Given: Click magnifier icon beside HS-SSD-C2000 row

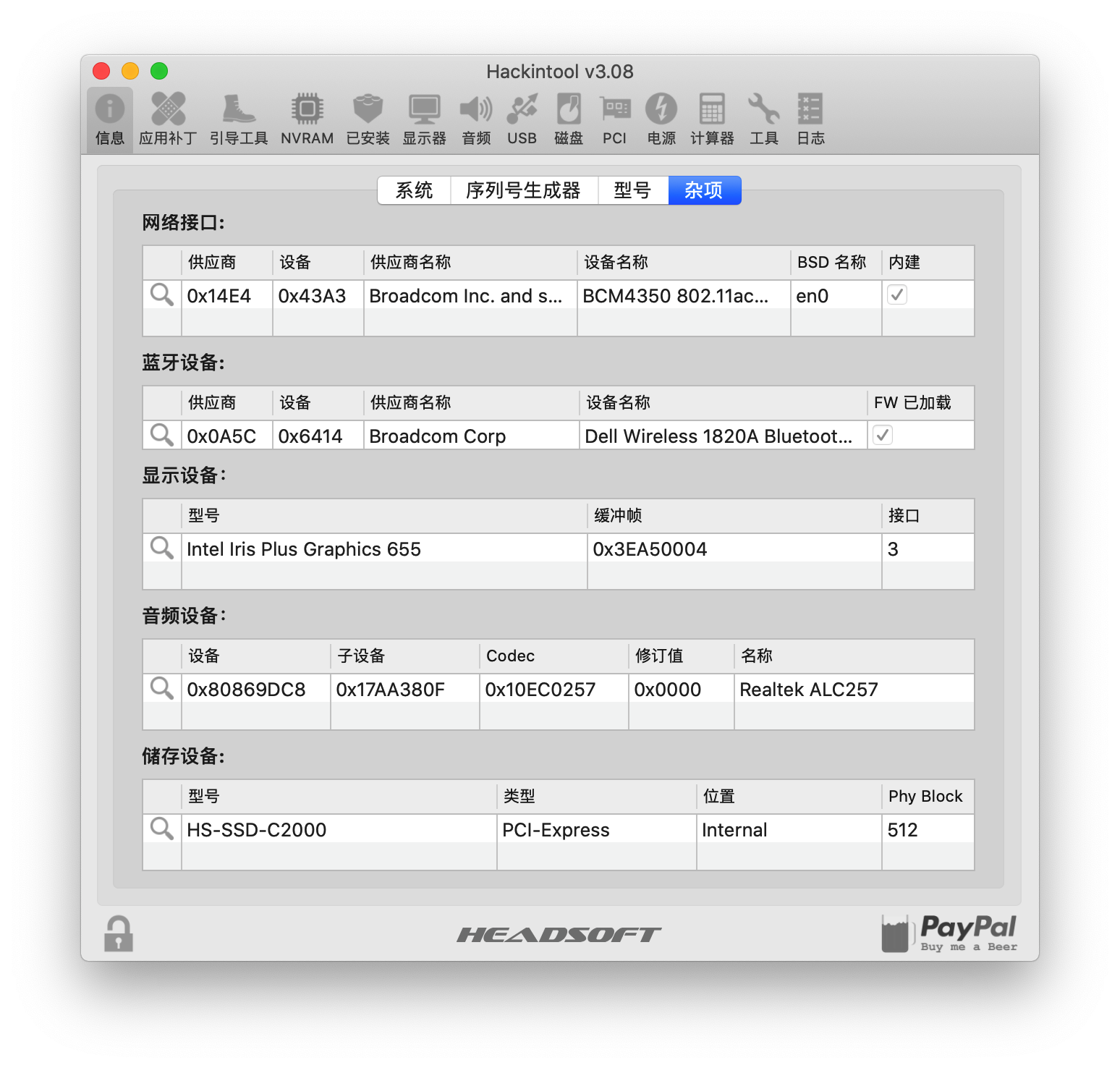Looking at the screenshot, I should pyautogui.click(x=161, y=828).
